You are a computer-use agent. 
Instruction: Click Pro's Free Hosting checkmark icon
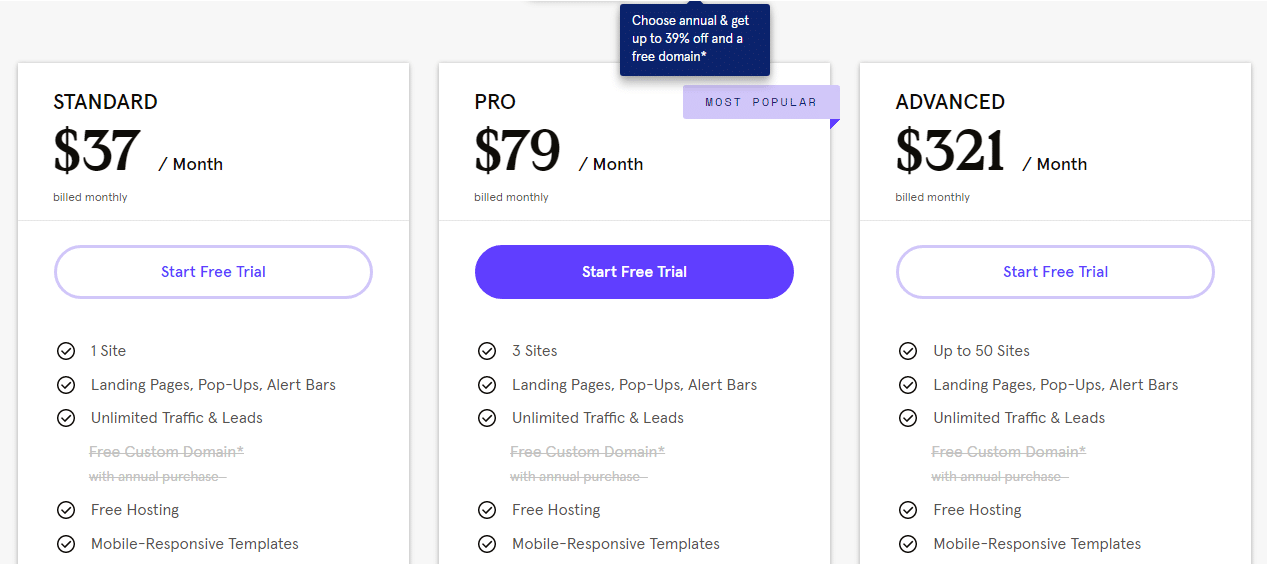(x=487, y=510)
